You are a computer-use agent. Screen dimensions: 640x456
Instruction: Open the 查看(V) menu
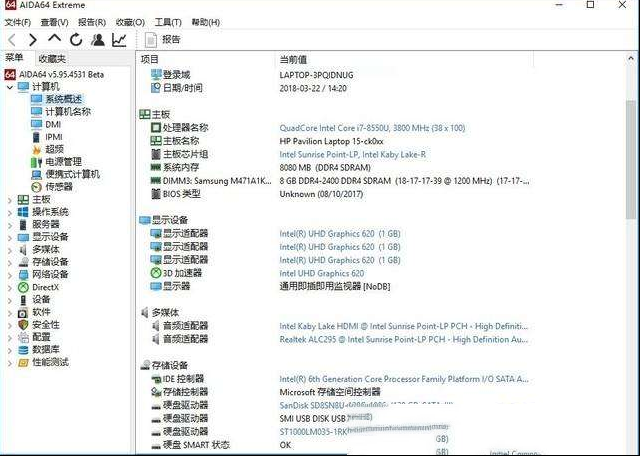click(x=54, y=22)
